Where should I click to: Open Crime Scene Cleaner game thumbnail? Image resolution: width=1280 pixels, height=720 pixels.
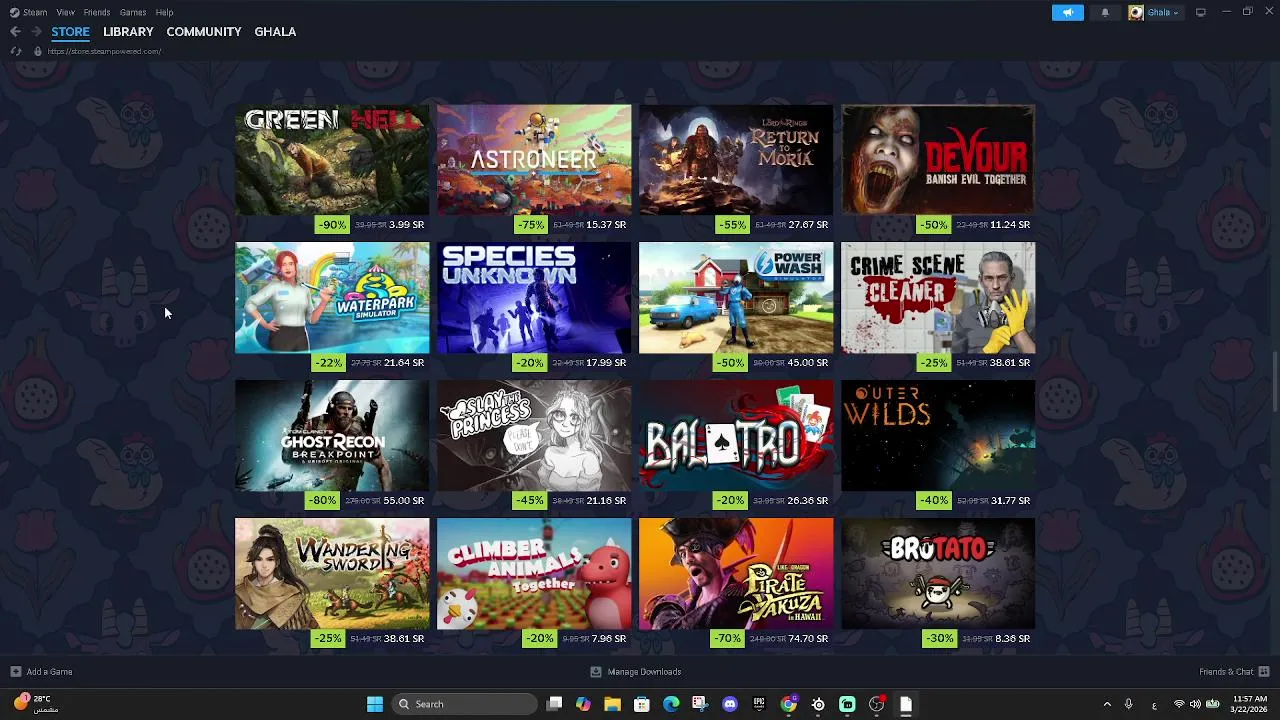point(938,298)
